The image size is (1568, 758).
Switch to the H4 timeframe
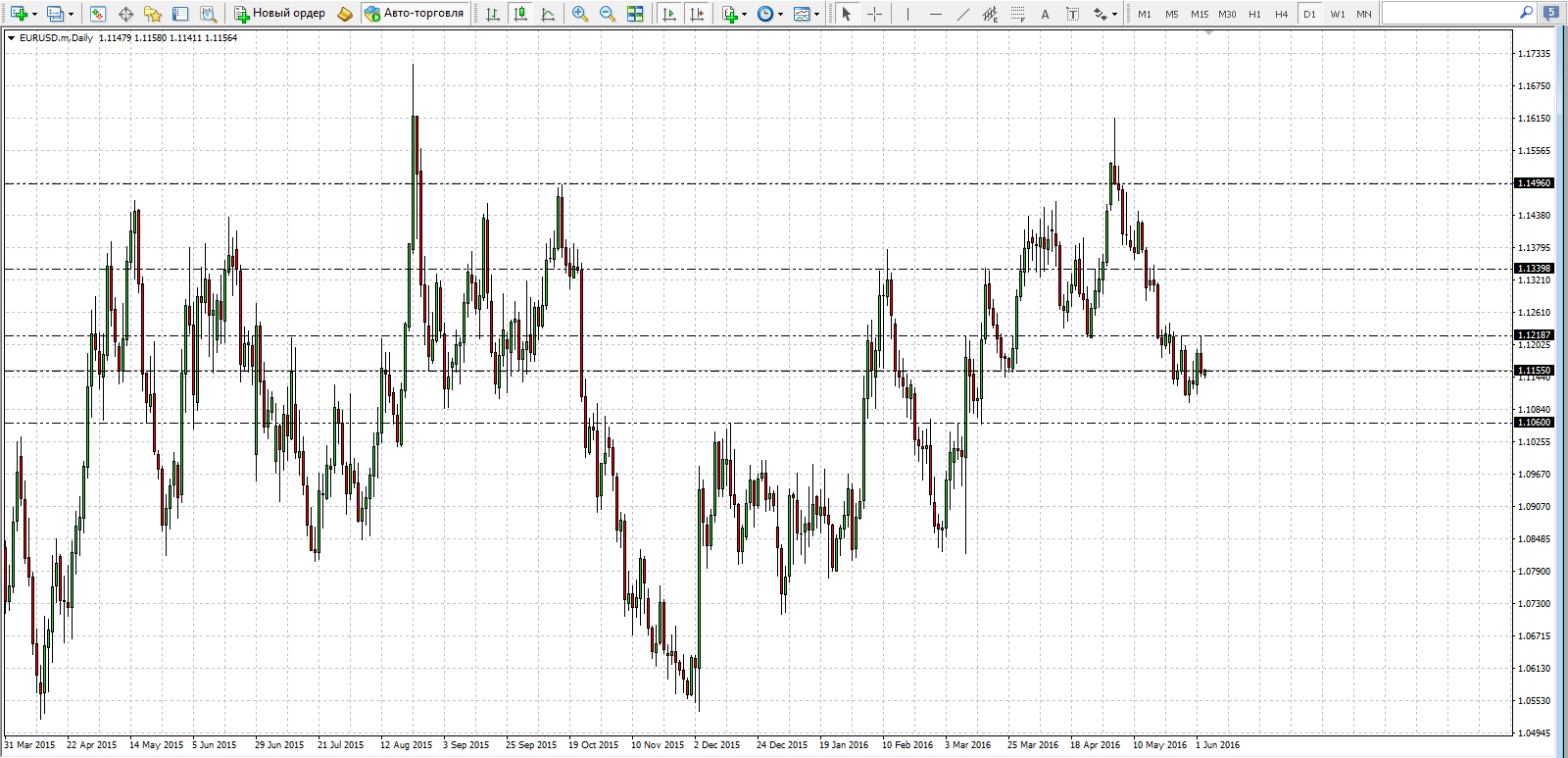tap(1281, 14)
